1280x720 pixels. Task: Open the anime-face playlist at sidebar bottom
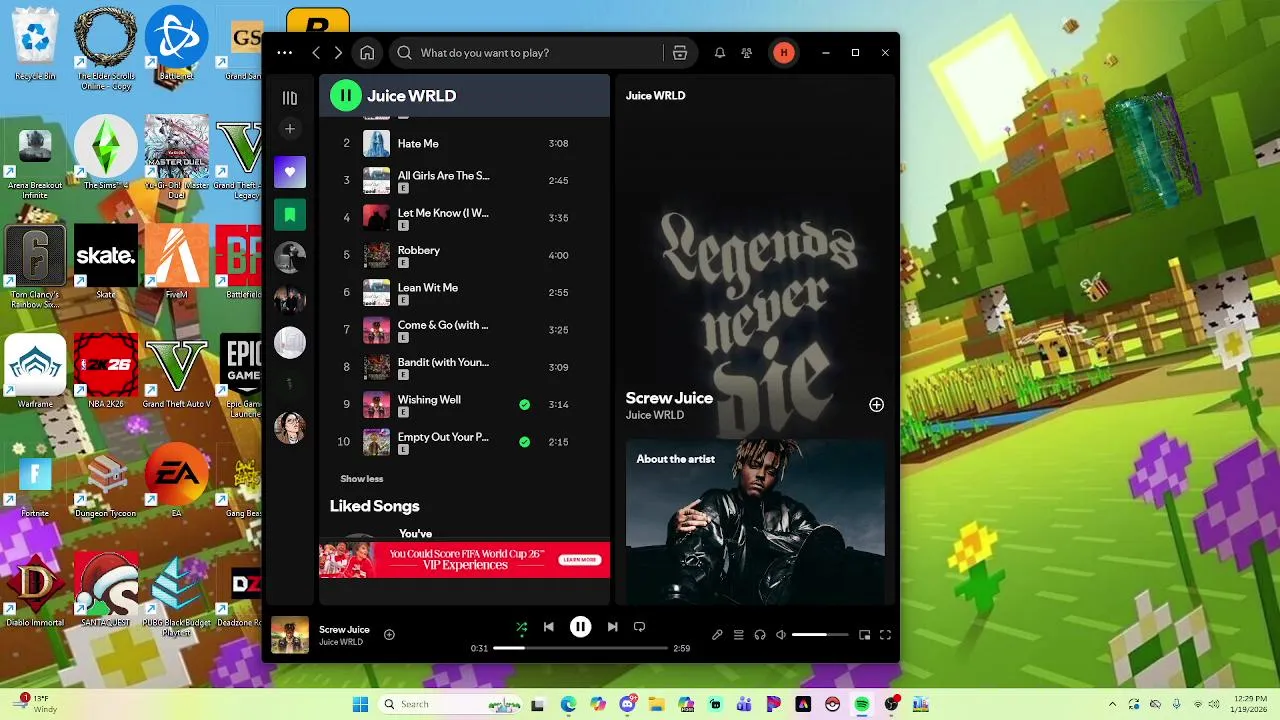[x=290, y=428]
